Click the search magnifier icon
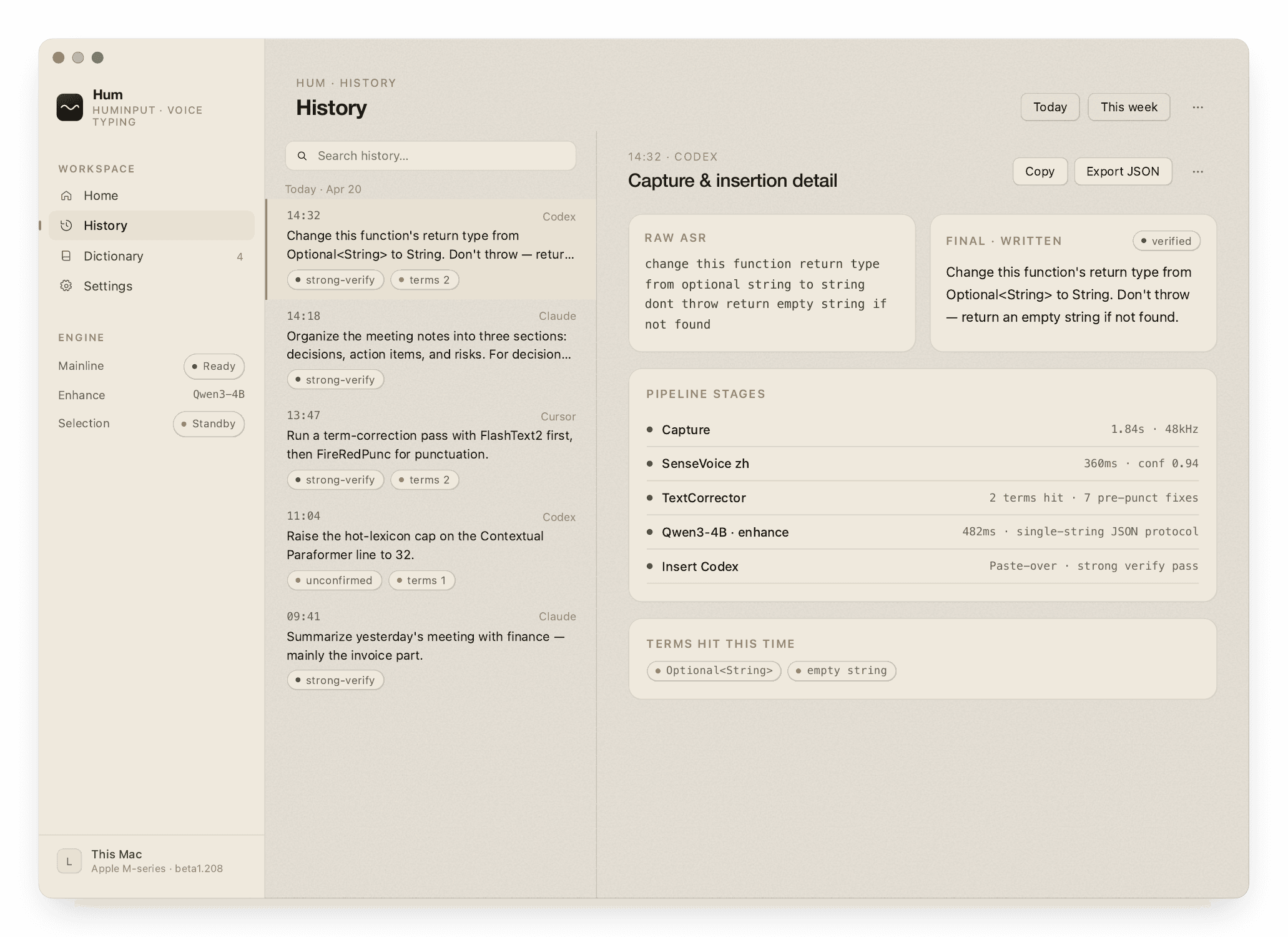This screenshot has width=1288, height=937. tap(302, 156)
